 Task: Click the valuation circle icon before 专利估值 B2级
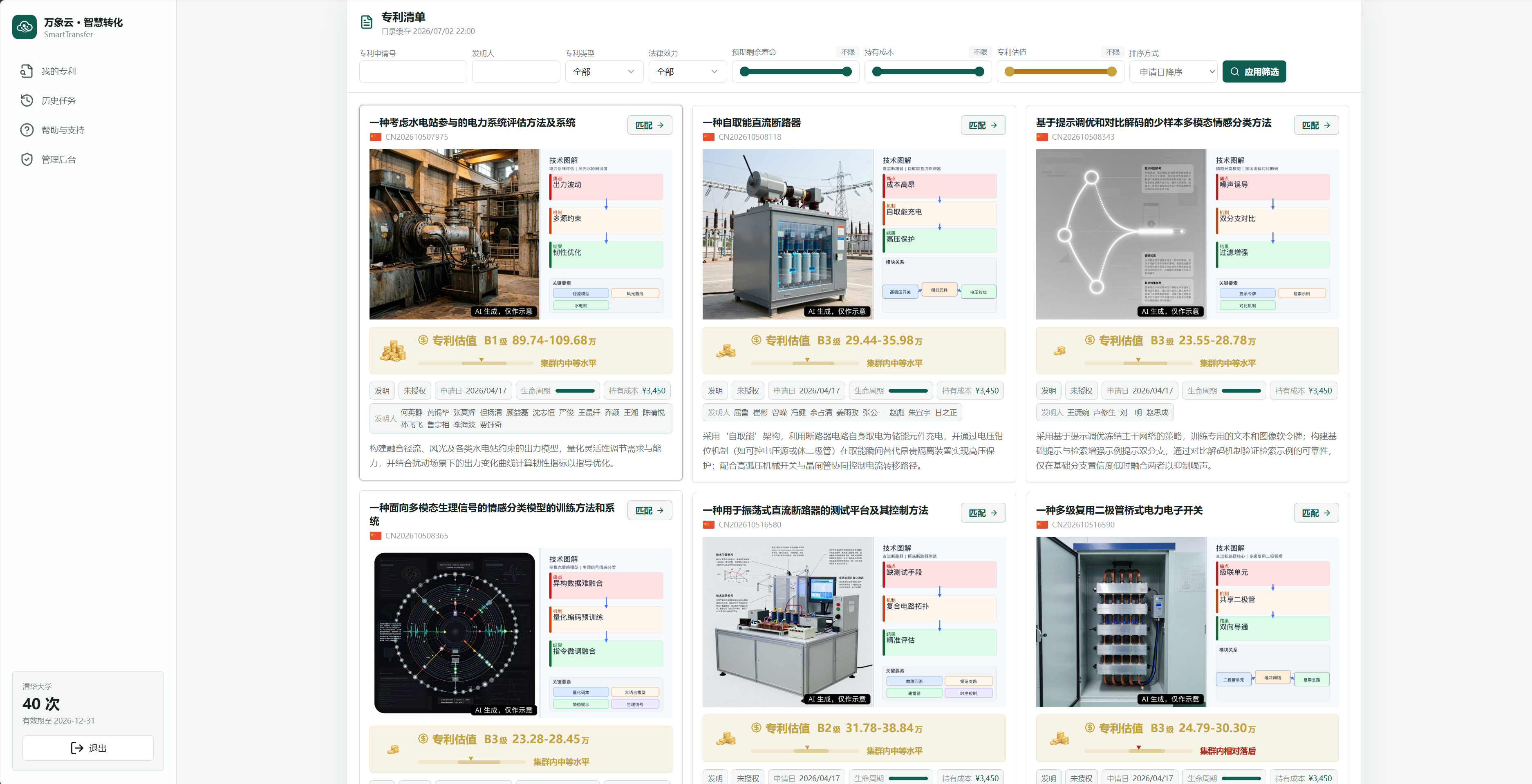(756, 728)
